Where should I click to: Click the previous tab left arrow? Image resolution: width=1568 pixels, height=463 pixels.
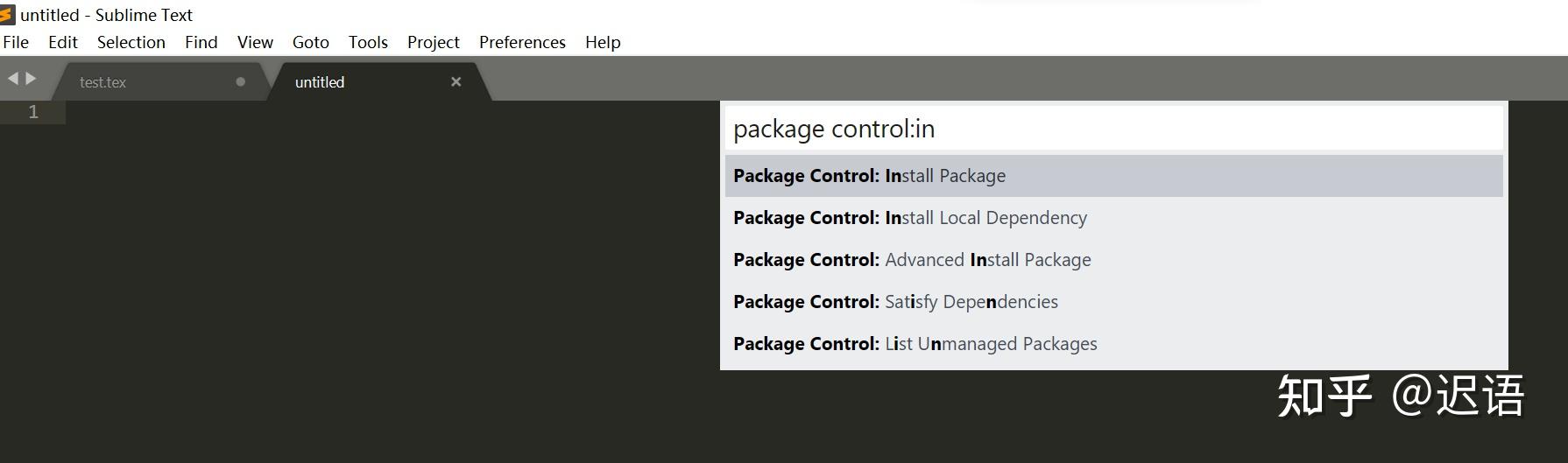coord(12,79)
